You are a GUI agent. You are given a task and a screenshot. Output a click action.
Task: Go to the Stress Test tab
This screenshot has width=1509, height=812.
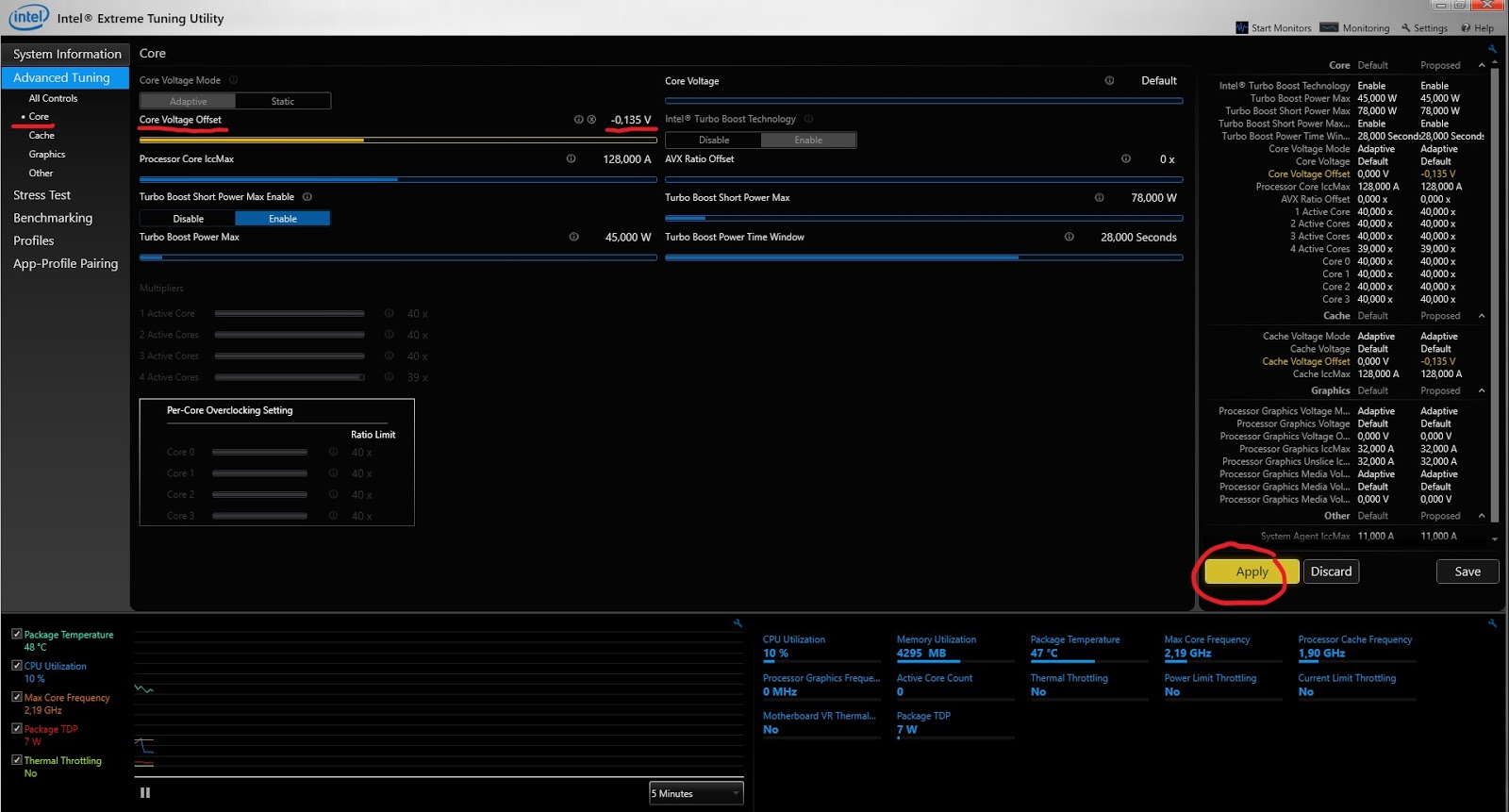tap(41, 195)
